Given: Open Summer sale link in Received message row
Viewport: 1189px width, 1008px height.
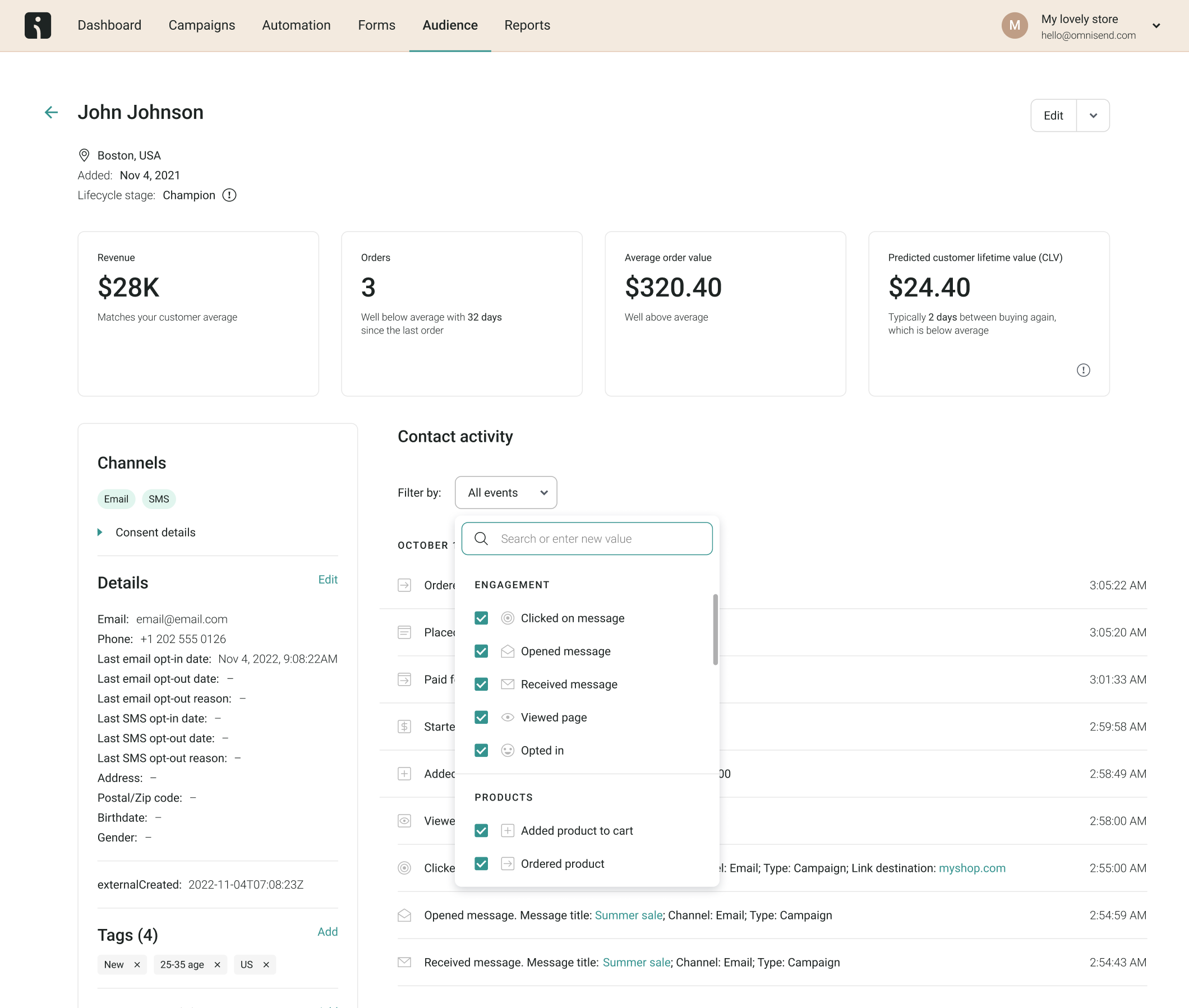Looking at the screenshot, I should [x=637, y=963].
